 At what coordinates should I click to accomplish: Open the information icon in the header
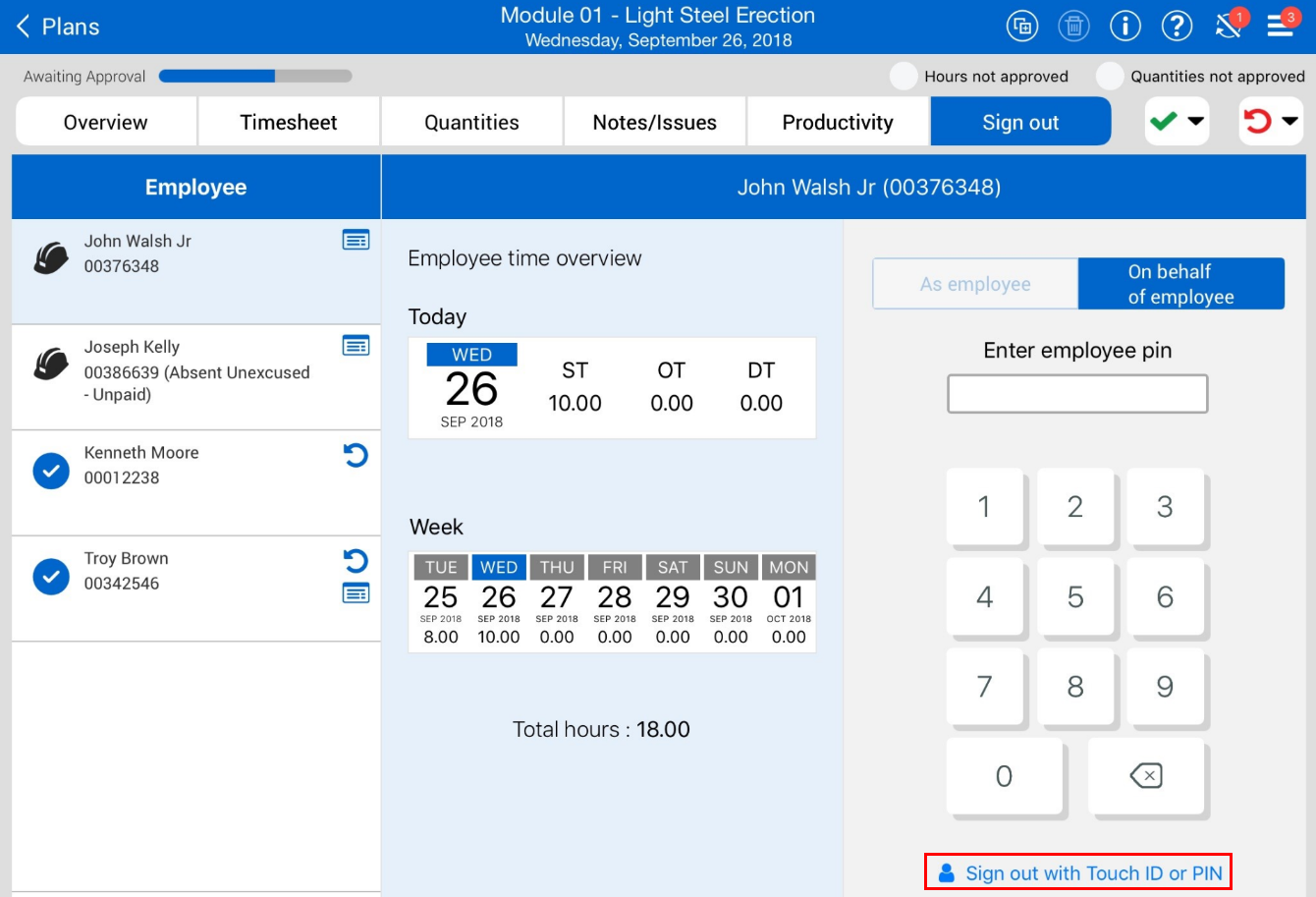[x=1125, y=27]
